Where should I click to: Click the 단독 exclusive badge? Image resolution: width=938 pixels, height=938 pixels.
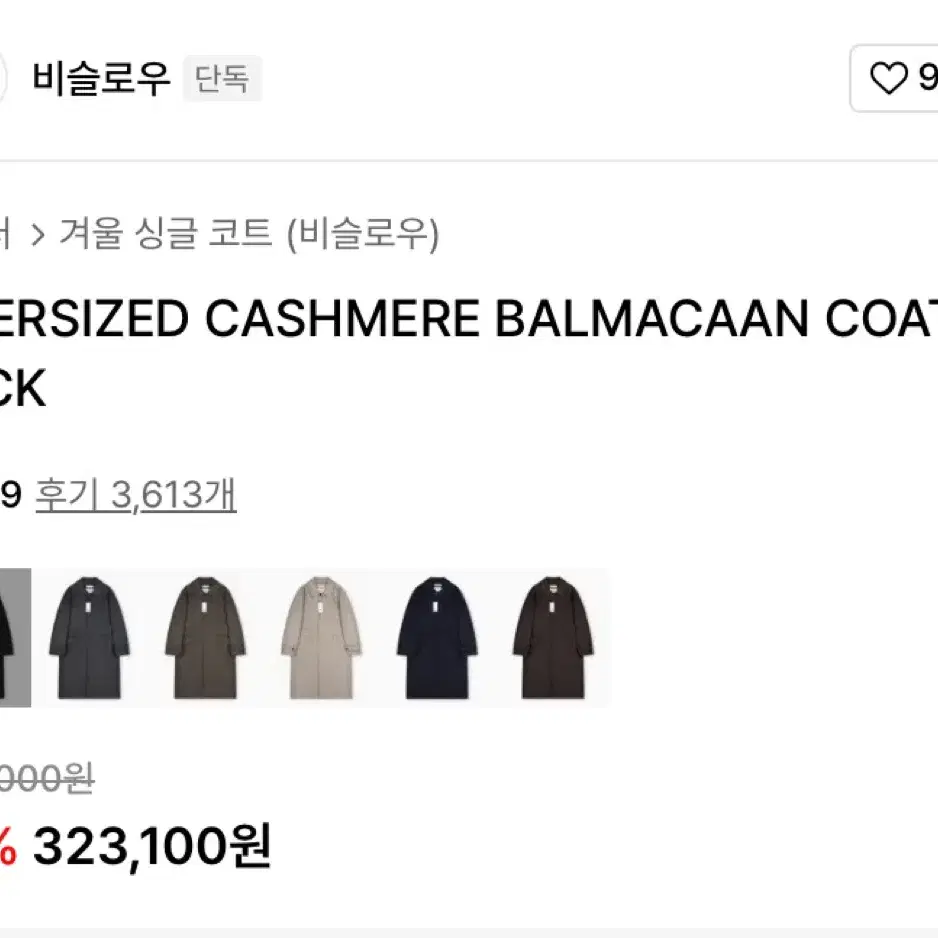click(x=222, y=78)
